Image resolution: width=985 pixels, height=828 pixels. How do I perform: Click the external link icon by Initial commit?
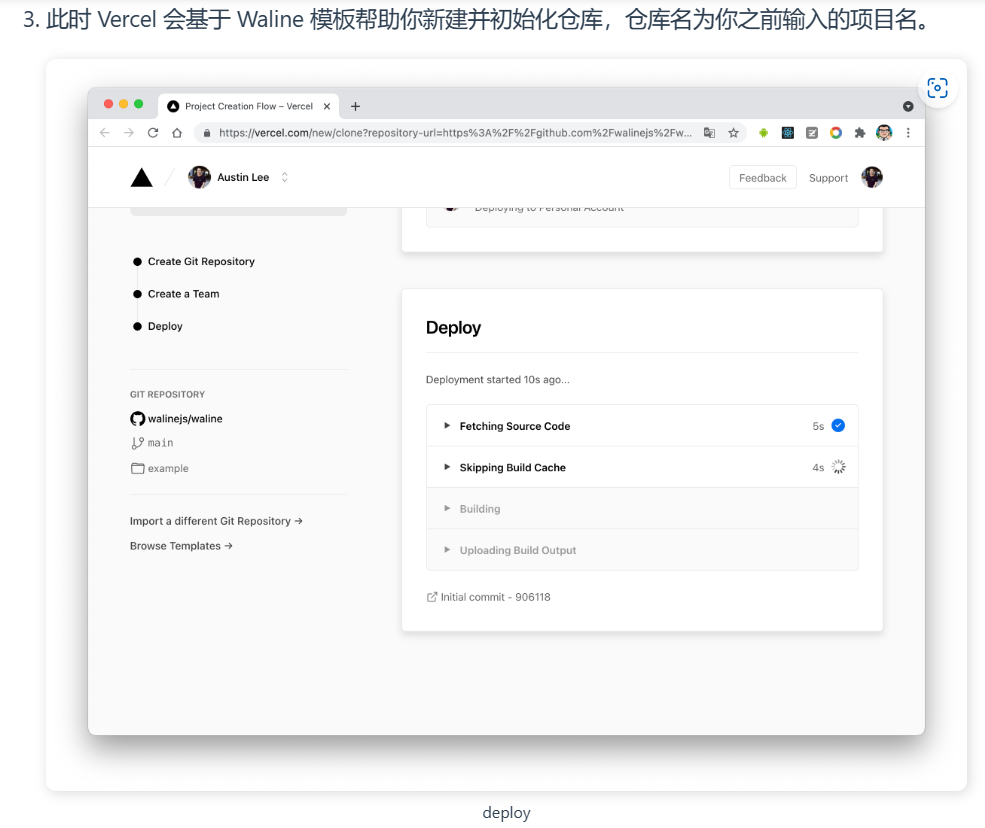(432, 597)
